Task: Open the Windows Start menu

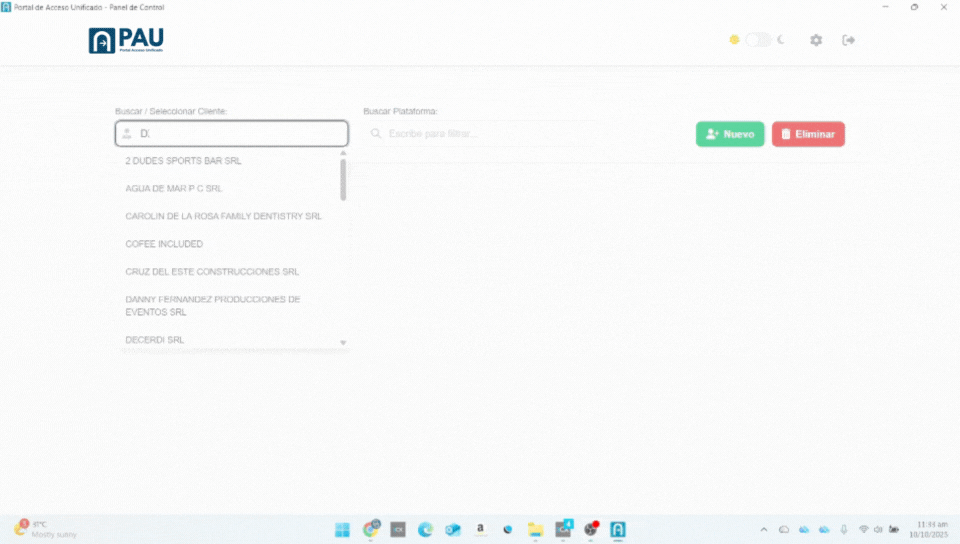Action: (342, 529)
